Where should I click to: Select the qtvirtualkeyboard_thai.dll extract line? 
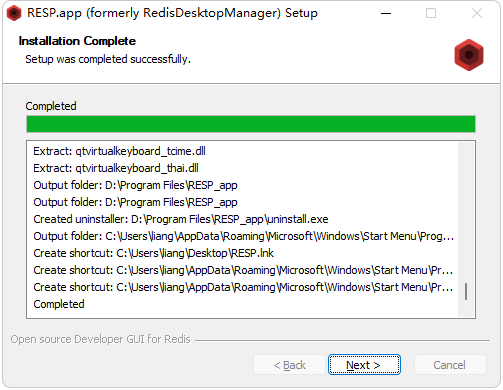[x=116, y=168]
